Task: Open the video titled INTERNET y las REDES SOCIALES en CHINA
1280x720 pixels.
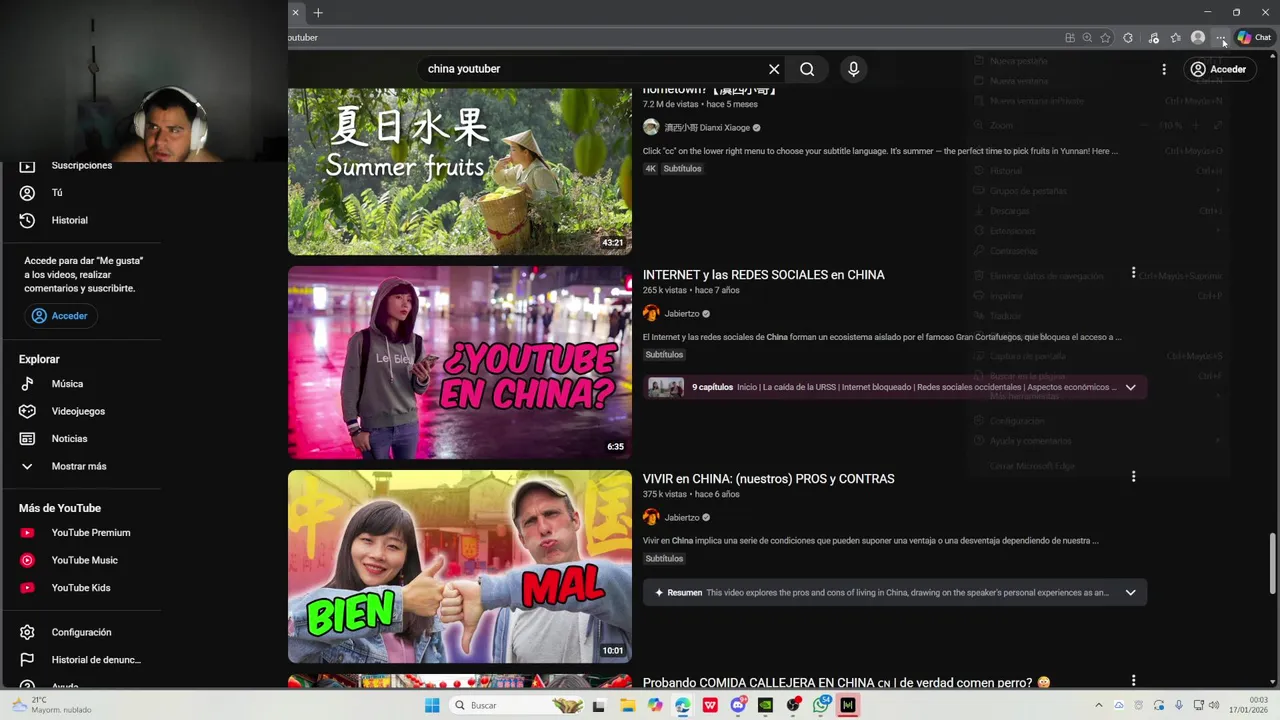Action: click(764, 275)
